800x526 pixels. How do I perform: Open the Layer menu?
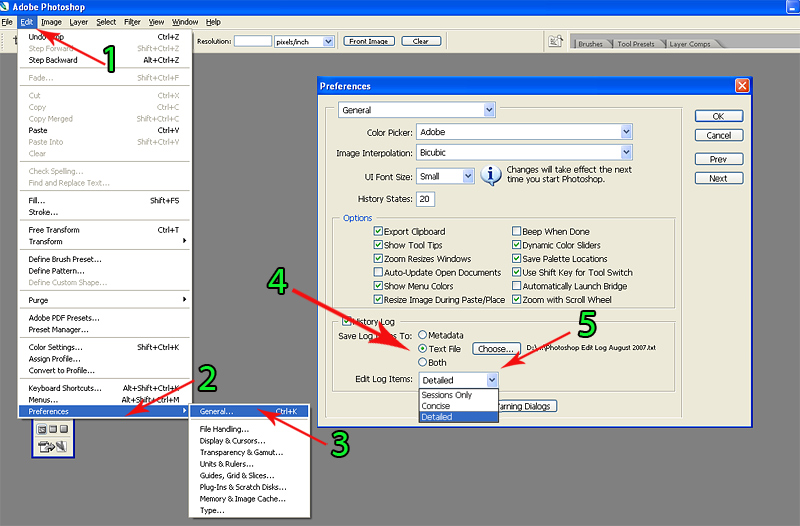79,22
